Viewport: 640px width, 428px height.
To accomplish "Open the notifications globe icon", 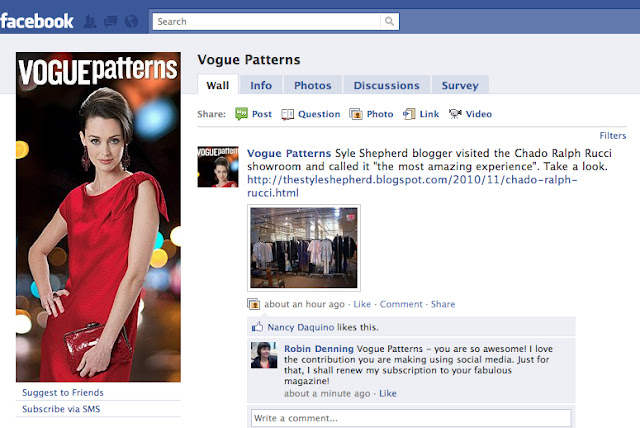I will 131,21.
